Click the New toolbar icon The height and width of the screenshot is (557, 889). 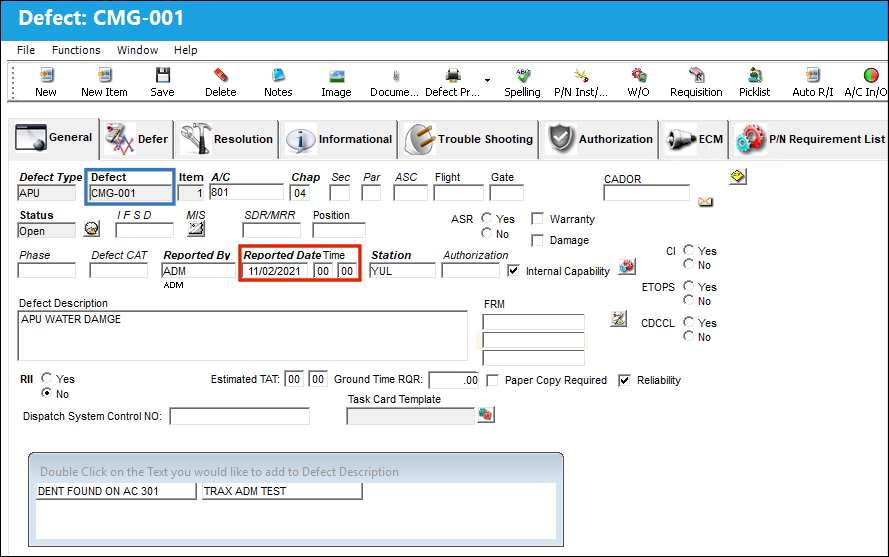[x=46, y=82]
